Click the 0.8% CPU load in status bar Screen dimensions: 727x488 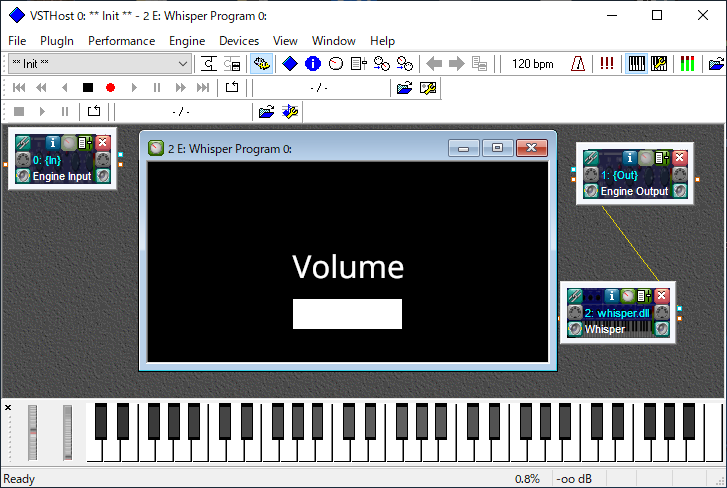[527, 479]
